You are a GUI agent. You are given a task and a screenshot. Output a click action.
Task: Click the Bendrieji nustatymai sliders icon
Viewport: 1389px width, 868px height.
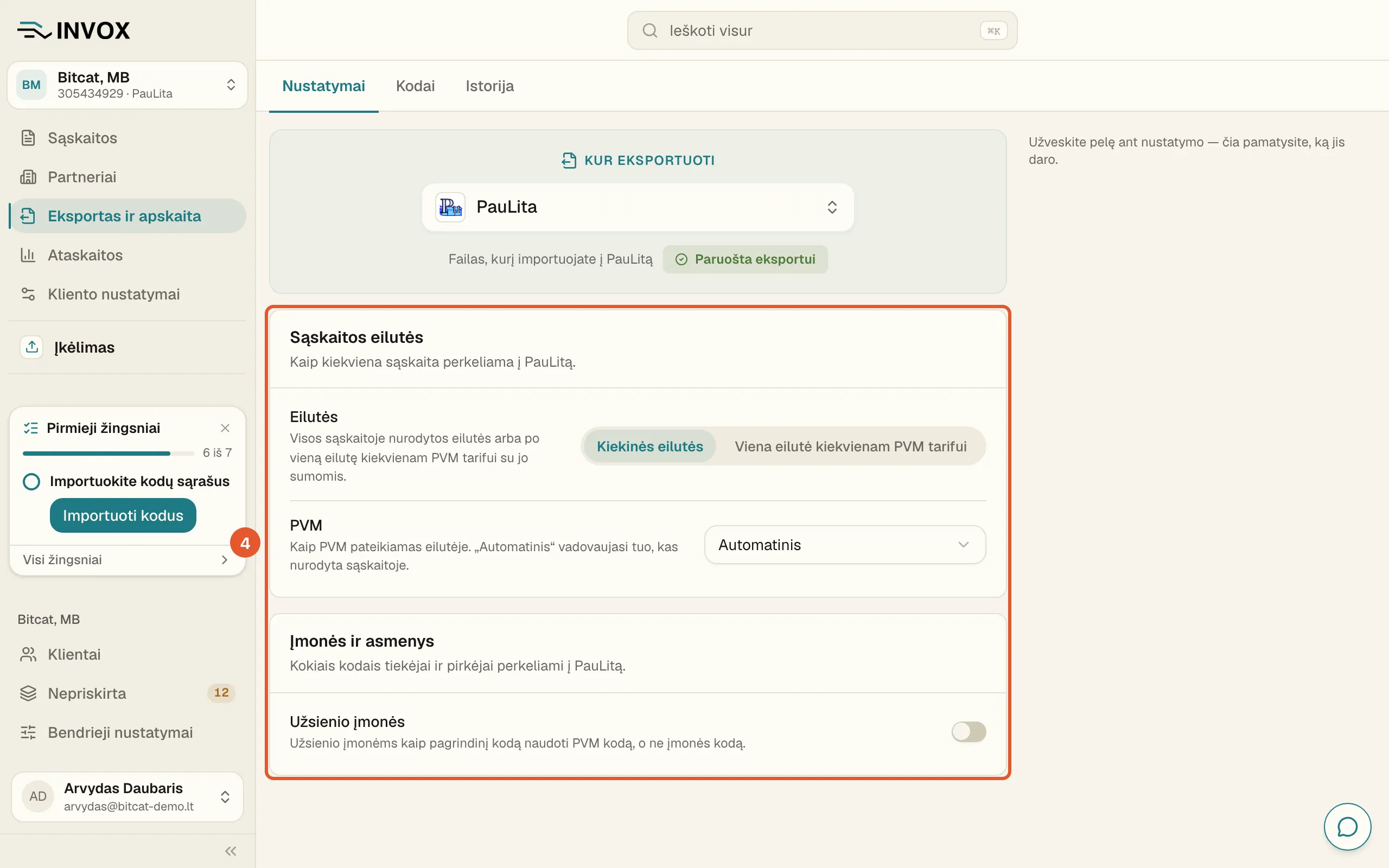tap(28, 732)
